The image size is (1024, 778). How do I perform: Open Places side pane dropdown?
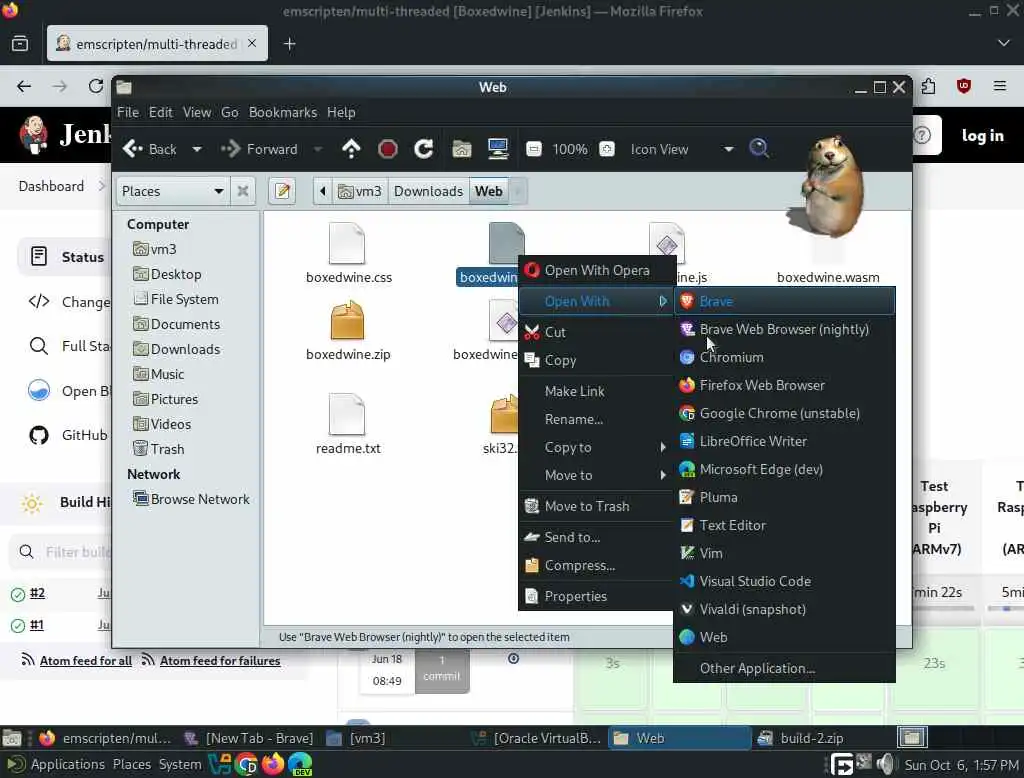pos(172,191)
